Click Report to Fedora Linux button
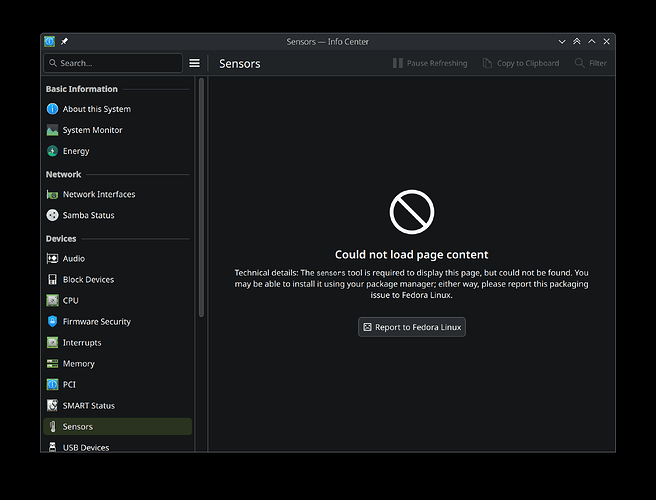 coord(412,327)
